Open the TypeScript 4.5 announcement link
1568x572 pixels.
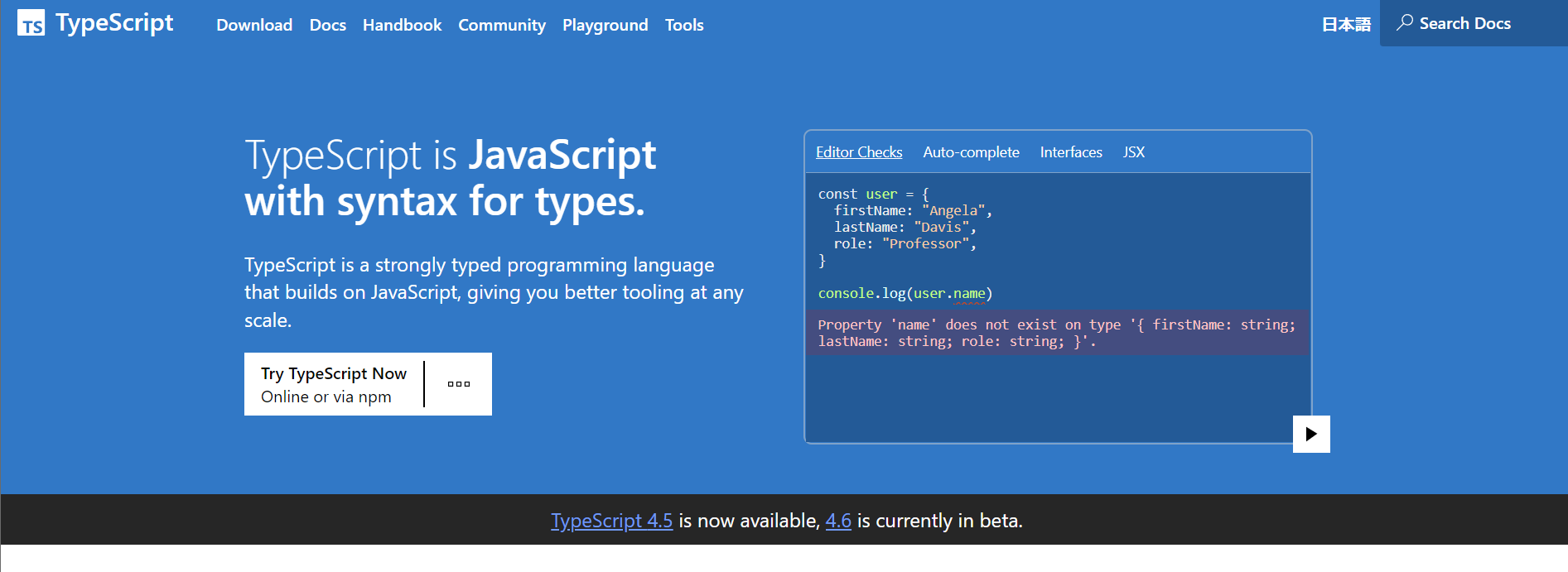[x=612, y=521]
